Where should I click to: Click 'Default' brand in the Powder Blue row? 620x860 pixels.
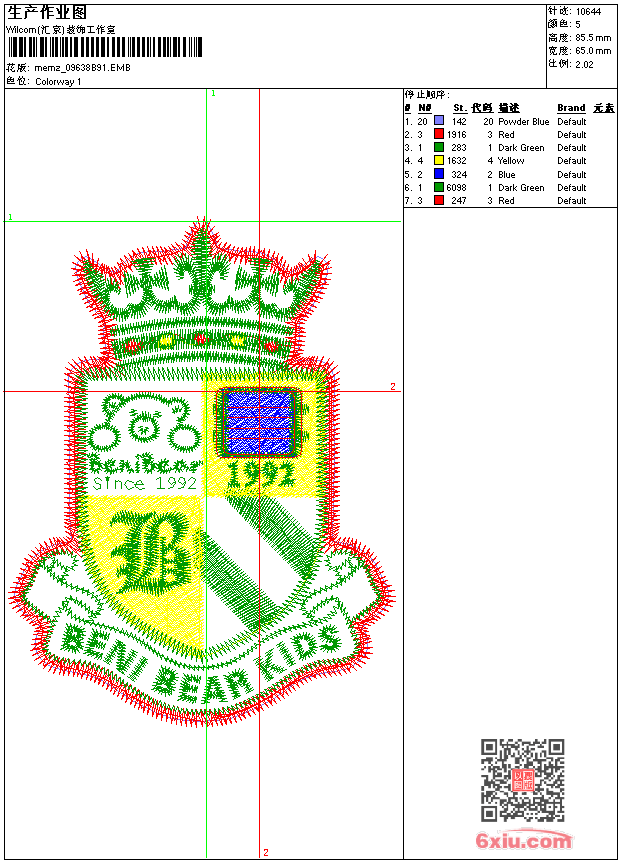coord(572,121)
